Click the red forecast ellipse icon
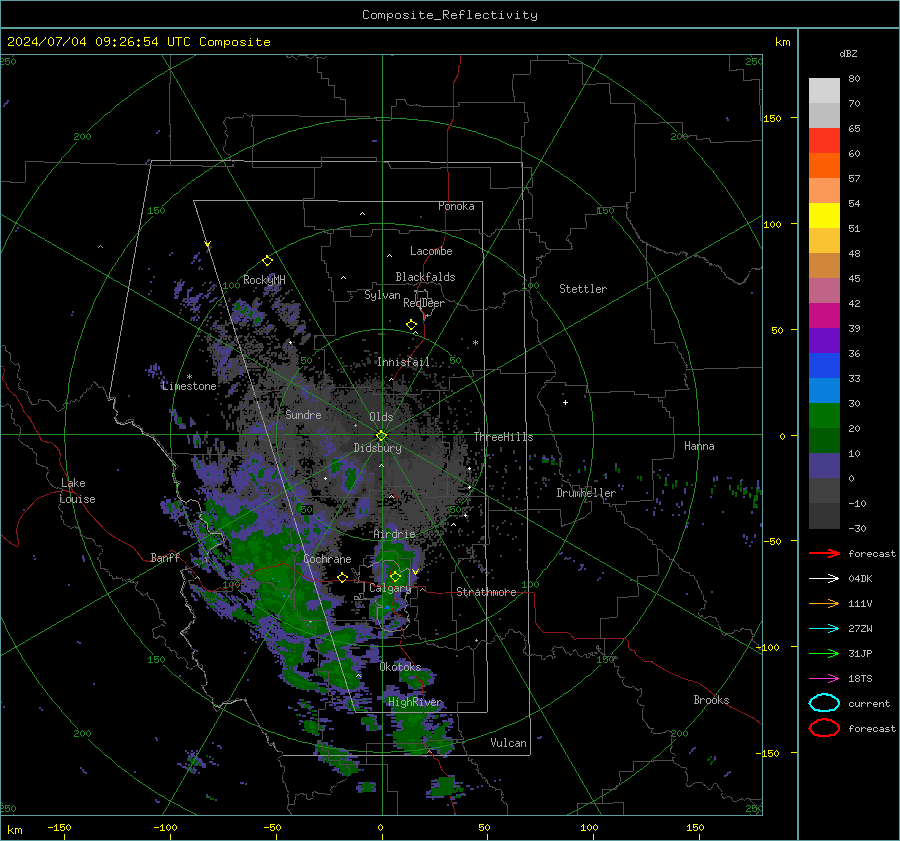Screen dimensions: 900x841 point(824,728)
